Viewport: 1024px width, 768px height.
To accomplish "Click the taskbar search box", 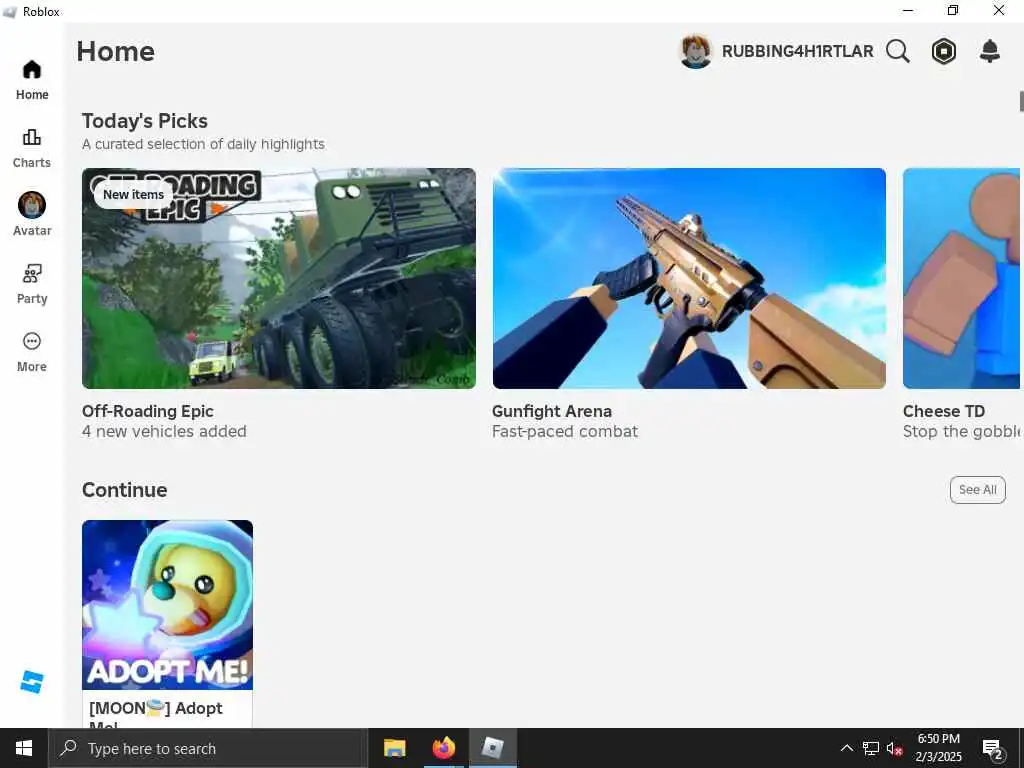I will click(208, 748).
